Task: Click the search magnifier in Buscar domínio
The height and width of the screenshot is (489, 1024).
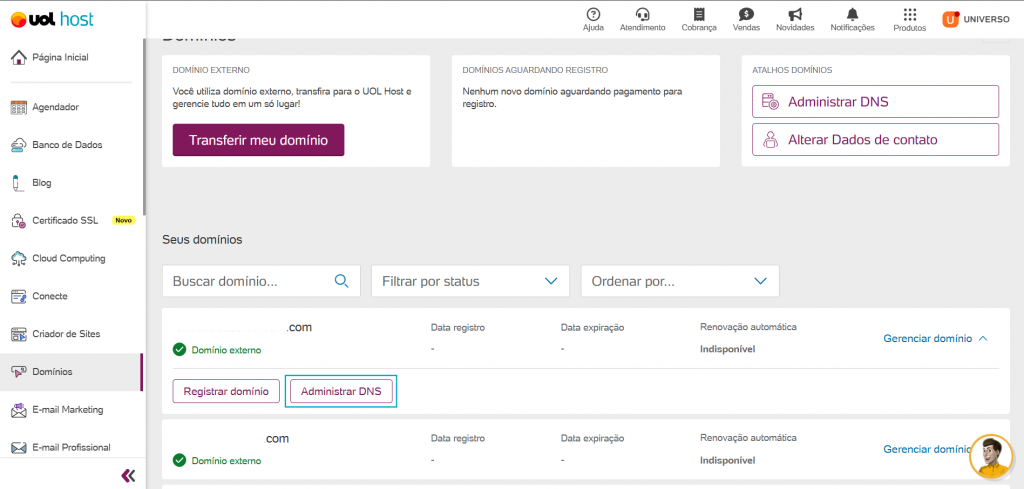Action: click(341, 281)
